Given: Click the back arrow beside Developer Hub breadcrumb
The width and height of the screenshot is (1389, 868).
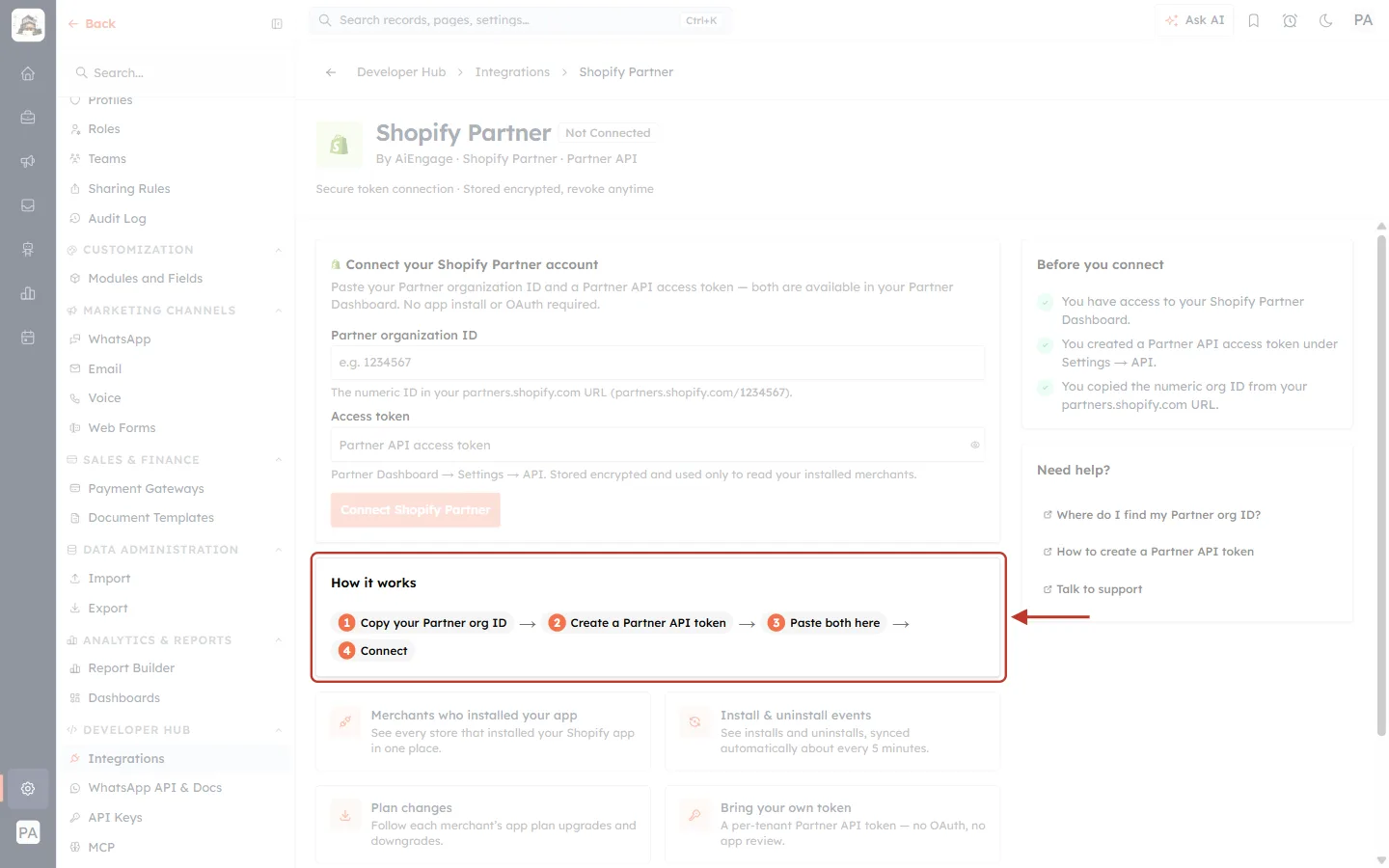Looking at the screenshot, I should click(x=331, y=72).
